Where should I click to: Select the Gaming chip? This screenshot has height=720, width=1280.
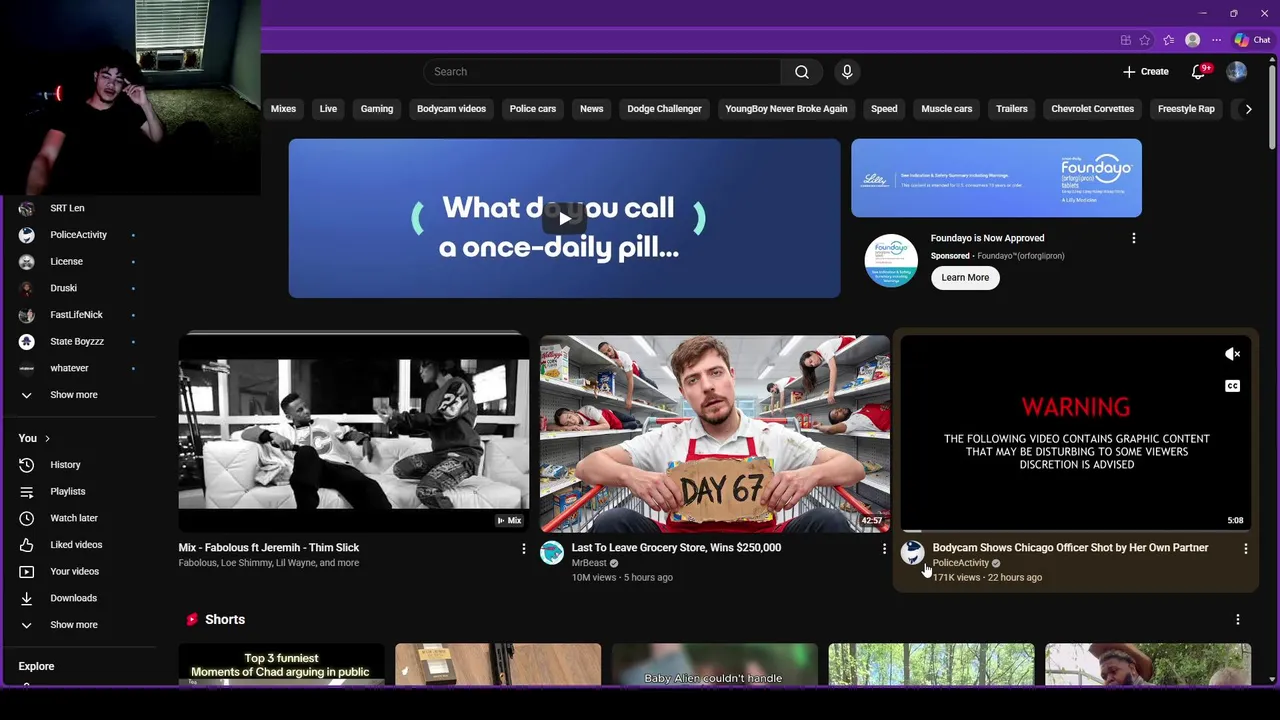pyautogui.click(x=377, y=109)
